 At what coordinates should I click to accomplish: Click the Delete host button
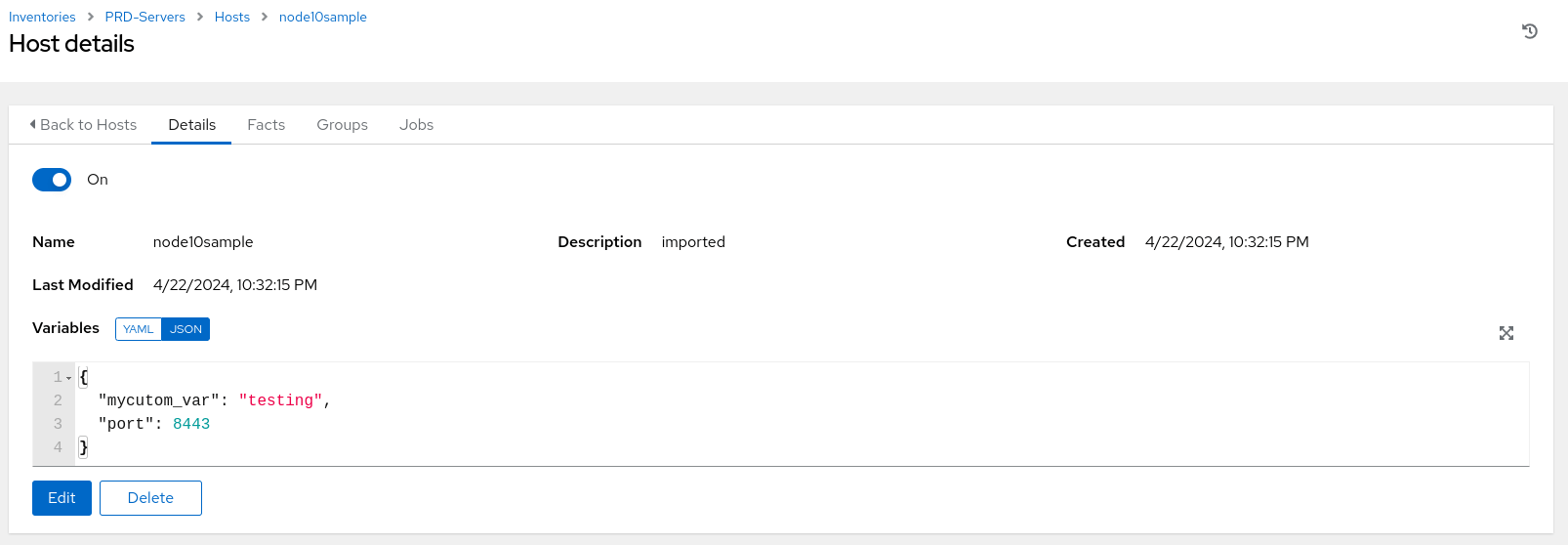coord(150,498)
